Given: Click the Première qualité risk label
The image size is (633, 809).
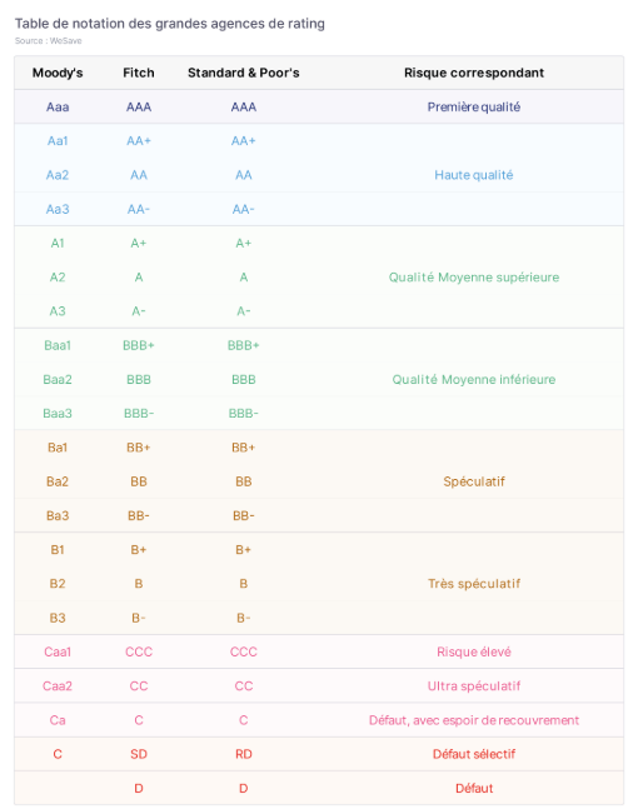Looking at the screenshot, I should [x=474, y=107].
